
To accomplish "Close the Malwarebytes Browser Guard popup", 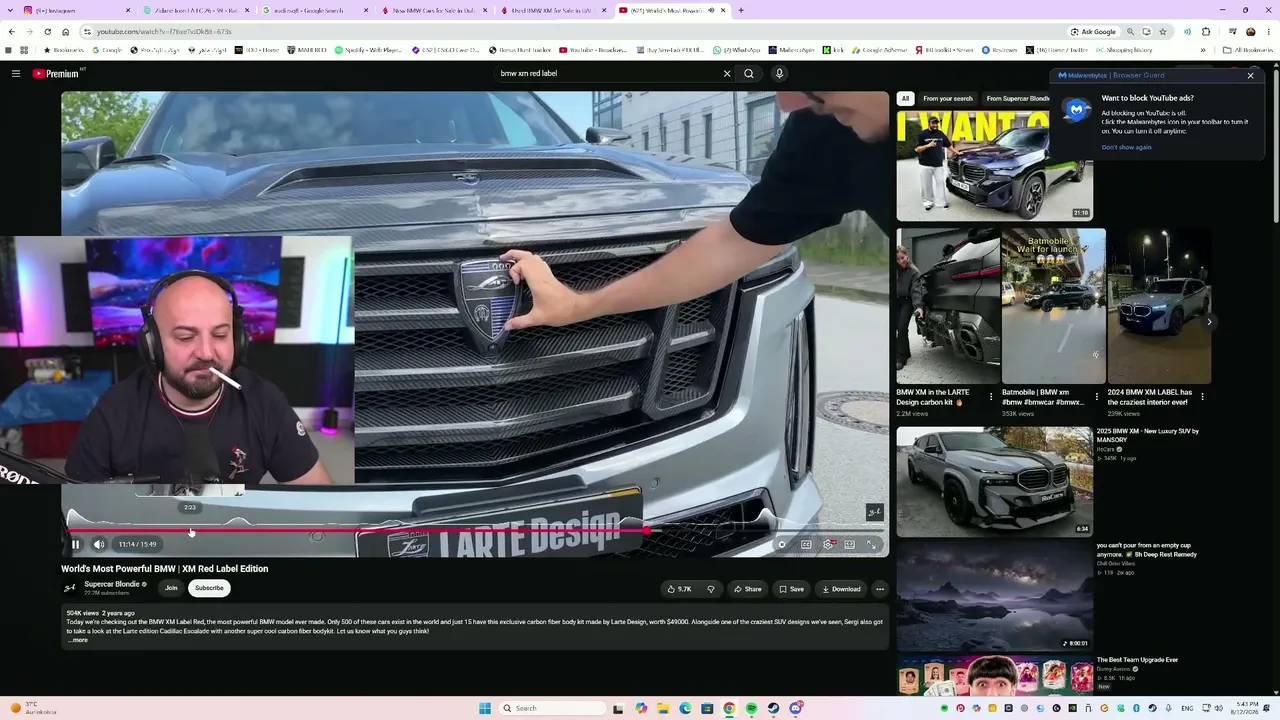I will click(1250, 75).
